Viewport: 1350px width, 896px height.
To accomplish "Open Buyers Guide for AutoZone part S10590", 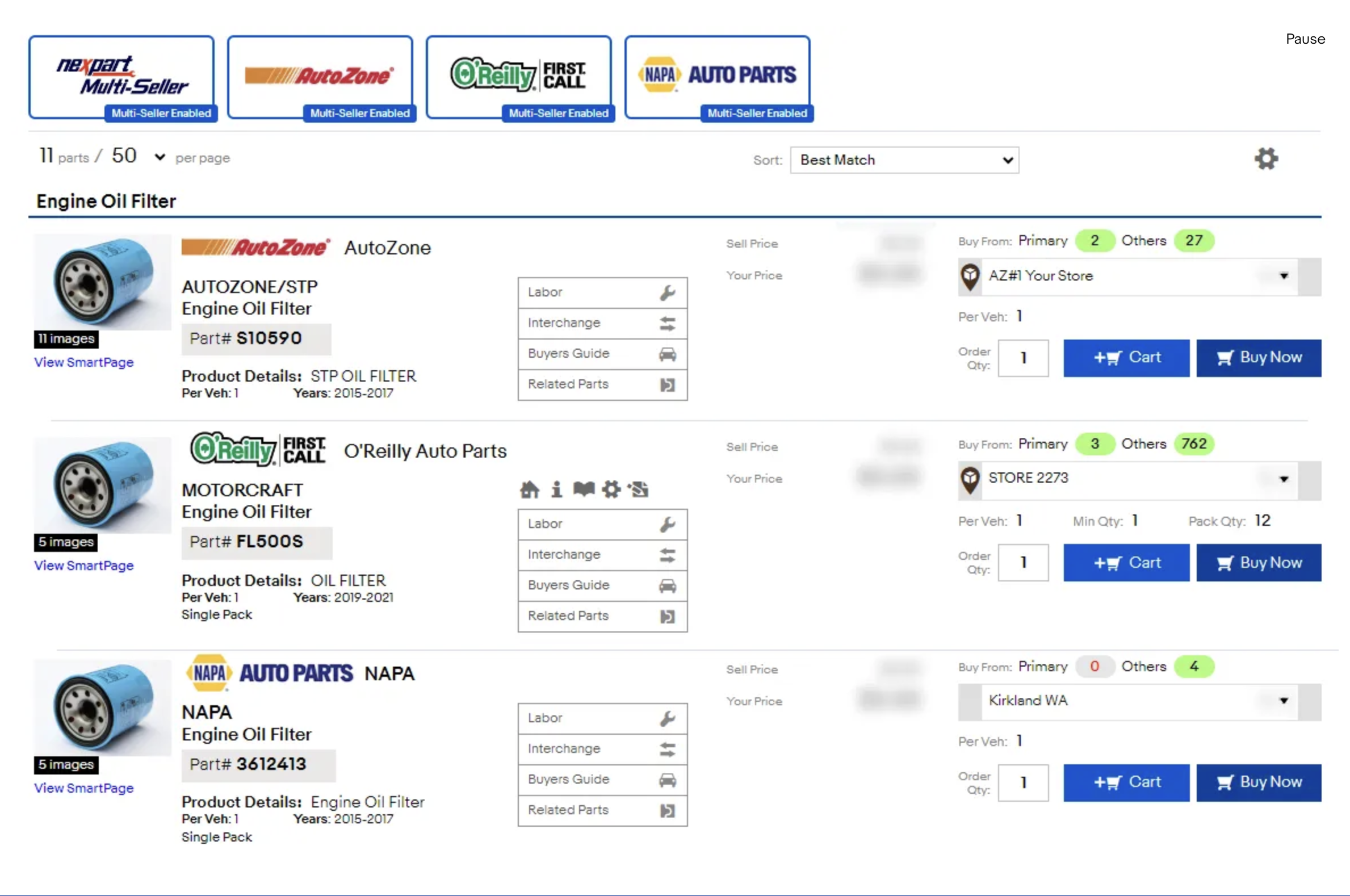I will coord(602,354).
